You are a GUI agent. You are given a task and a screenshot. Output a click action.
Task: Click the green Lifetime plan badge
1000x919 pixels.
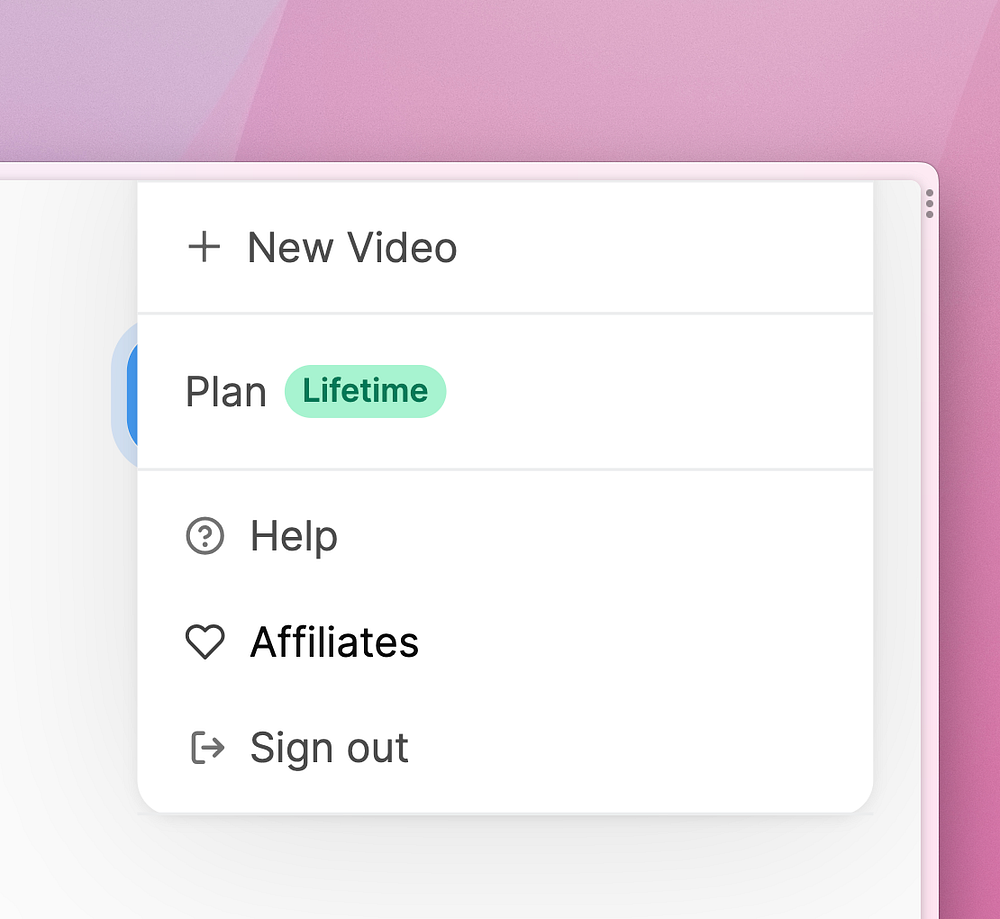[365, 392]
